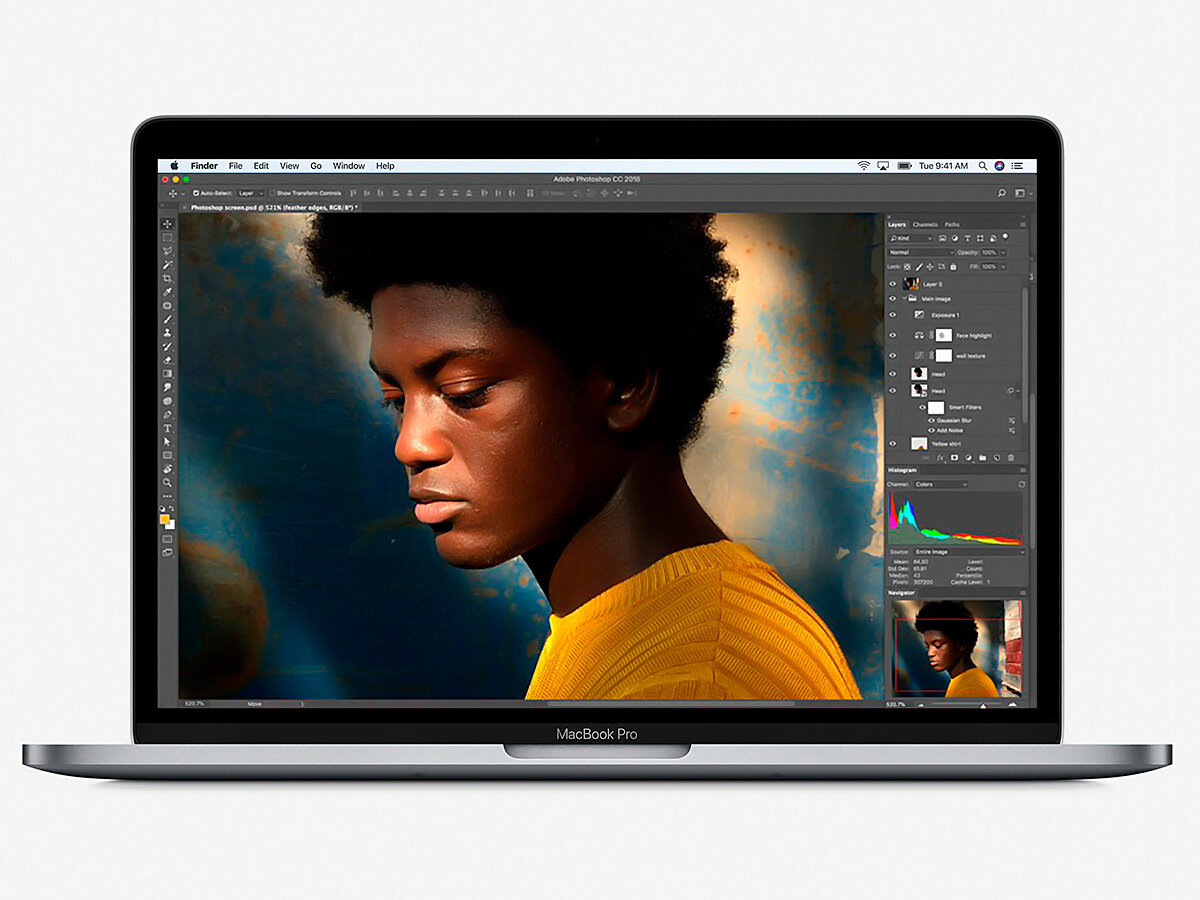Screen dimensions: 1200x900
Task: Hide the Yellow shirt layer
Action: click(x=892, y=443)
